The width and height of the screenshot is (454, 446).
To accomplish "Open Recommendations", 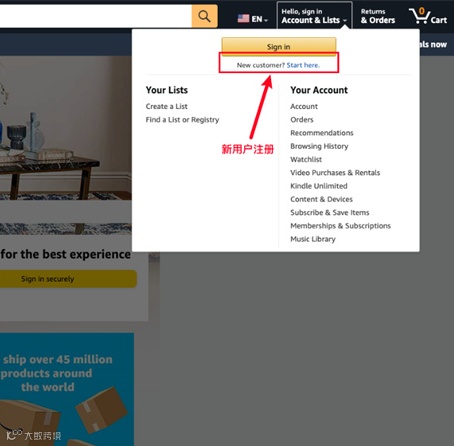I will [x=322, y=133].
